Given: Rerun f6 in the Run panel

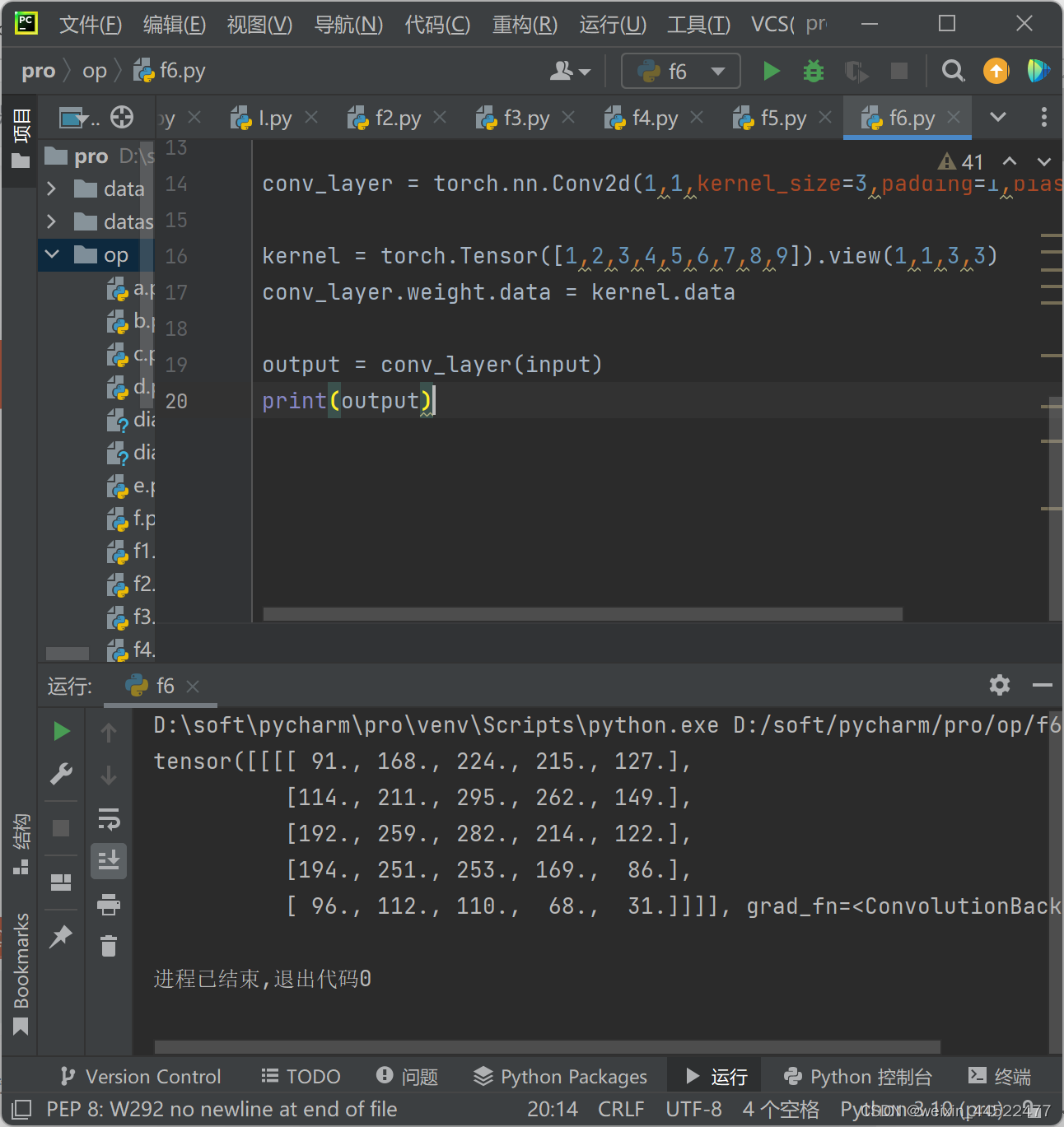Looking at the screenshot, I should [62, 732].
